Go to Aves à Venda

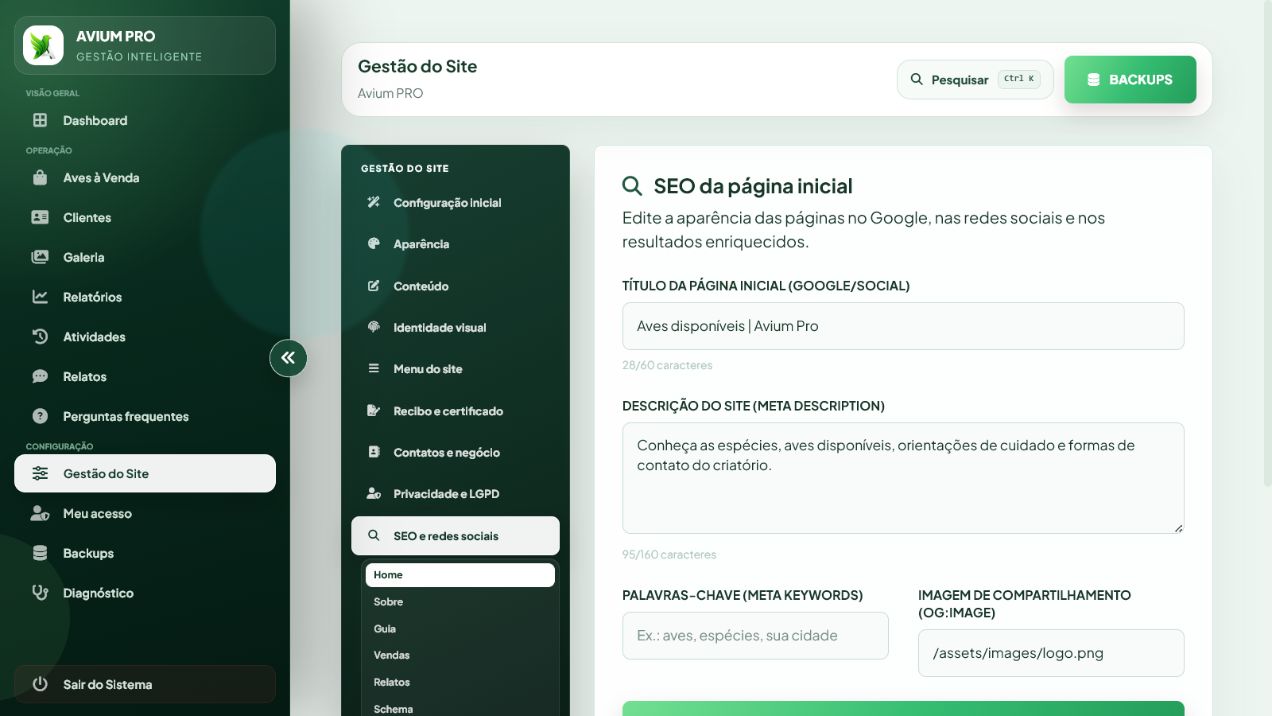pyautogui.click(x=145, y=178)
